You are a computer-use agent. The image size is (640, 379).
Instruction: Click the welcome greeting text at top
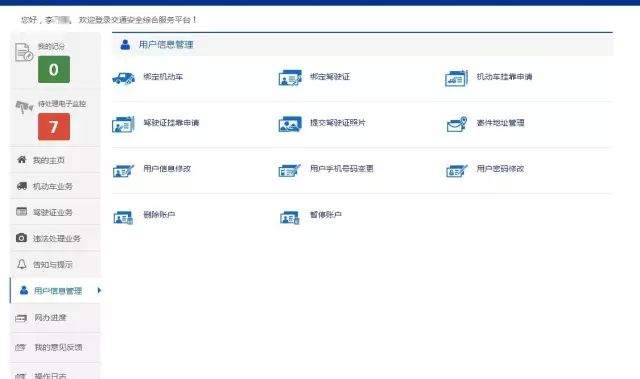pyautogui.click(x=109, y=20)
